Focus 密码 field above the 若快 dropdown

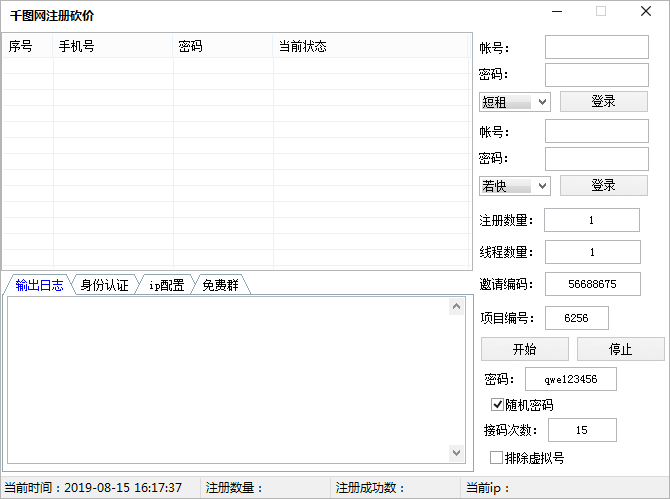[597, 159]
